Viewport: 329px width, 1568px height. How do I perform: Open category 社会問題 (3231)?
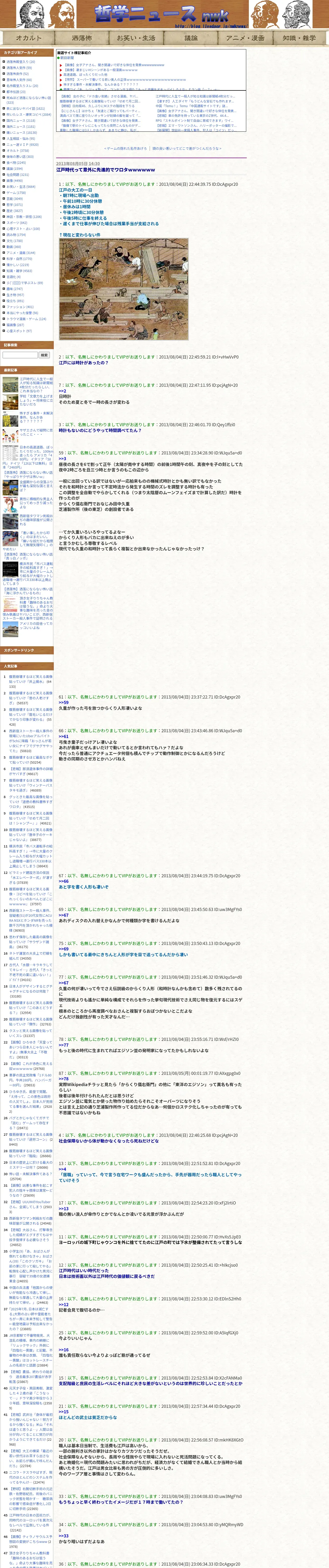[x=18, y=175]
